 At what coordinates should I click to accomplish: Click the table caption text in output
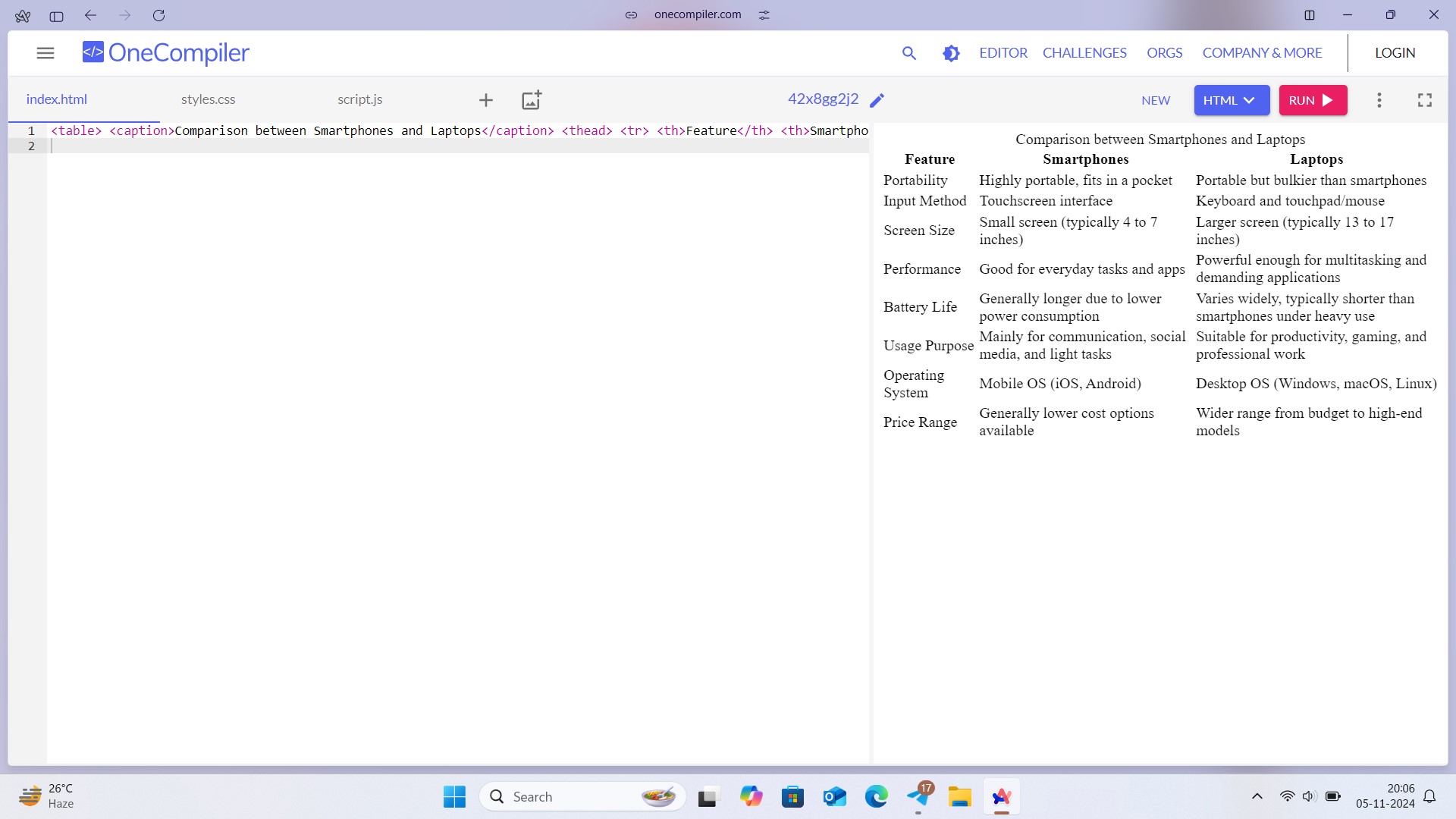(x=1160, y=140)
